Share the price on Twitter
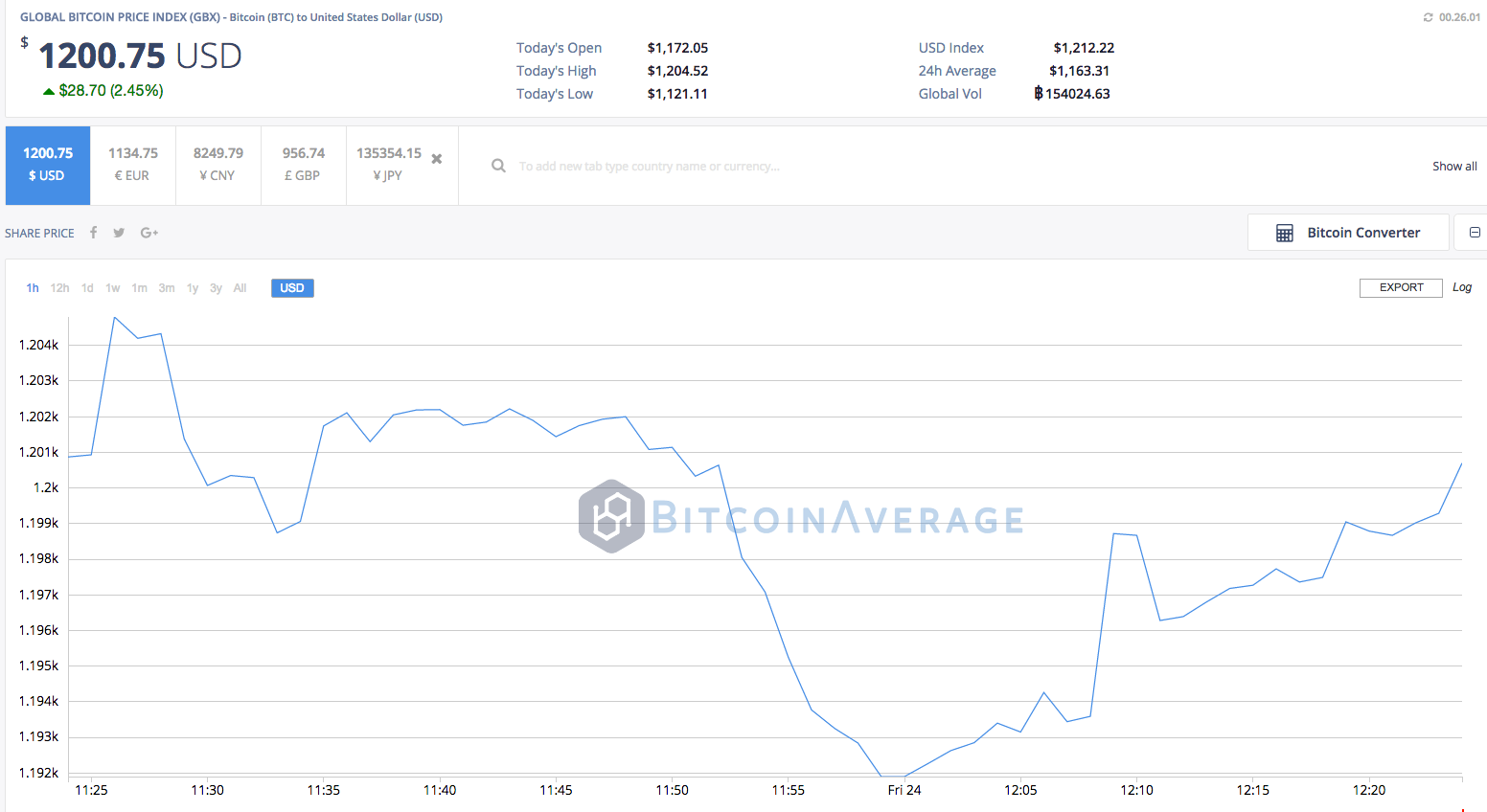 click(x=119, y=232)
